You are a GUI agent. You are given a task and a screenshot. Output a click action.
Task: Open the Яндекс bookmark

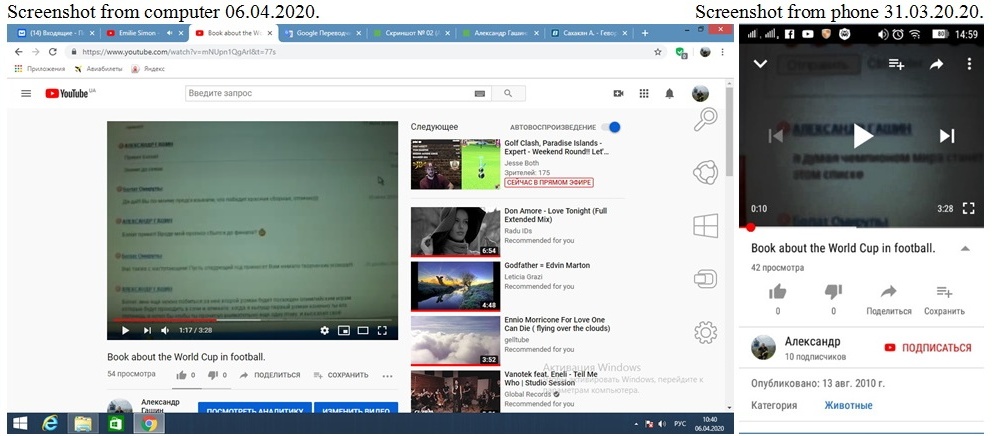click(x=148, y=68)
